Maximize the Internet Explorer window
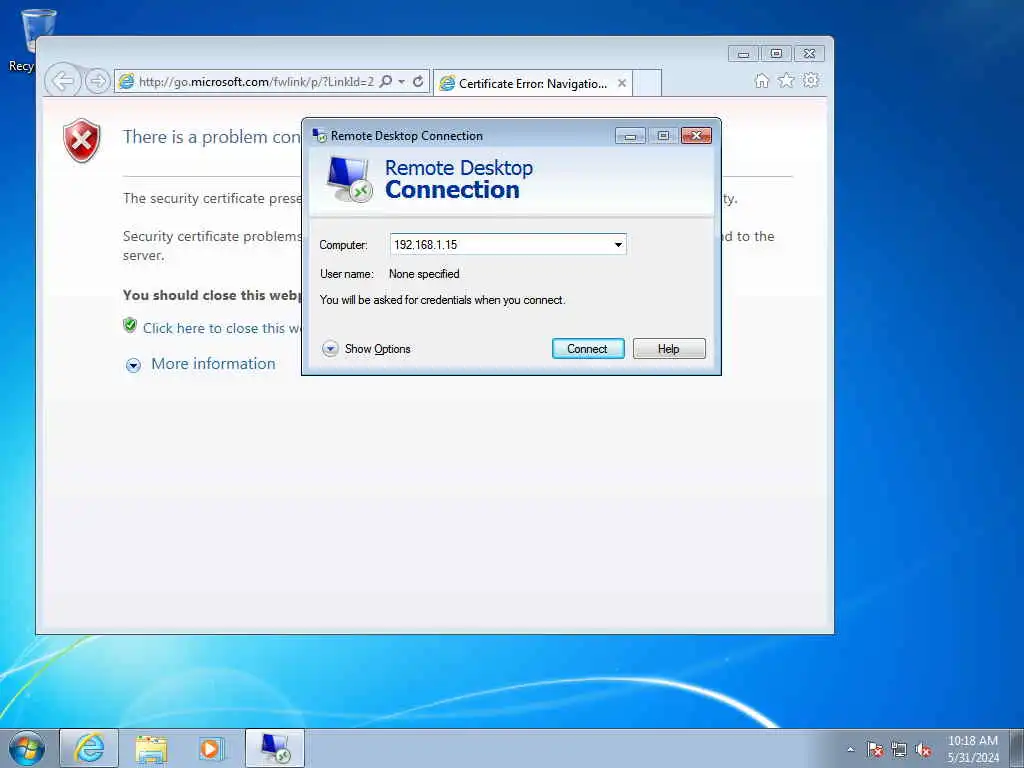The width and height of the screenshot is (1024, 768). pyautogui.click(x=776, y=54)
